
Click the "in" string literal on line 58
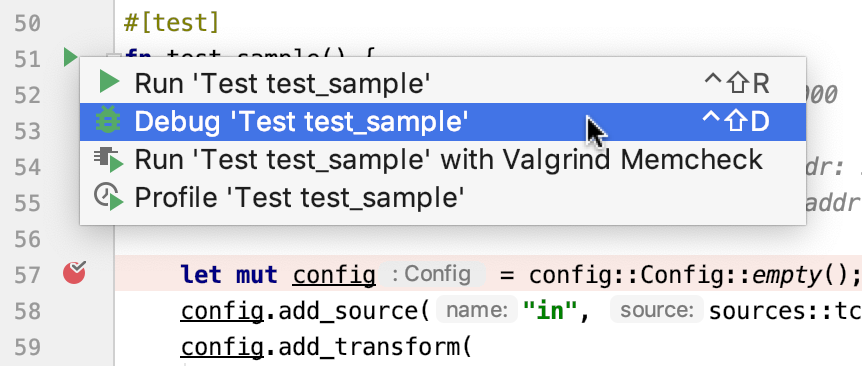click(x=550, y=311)
